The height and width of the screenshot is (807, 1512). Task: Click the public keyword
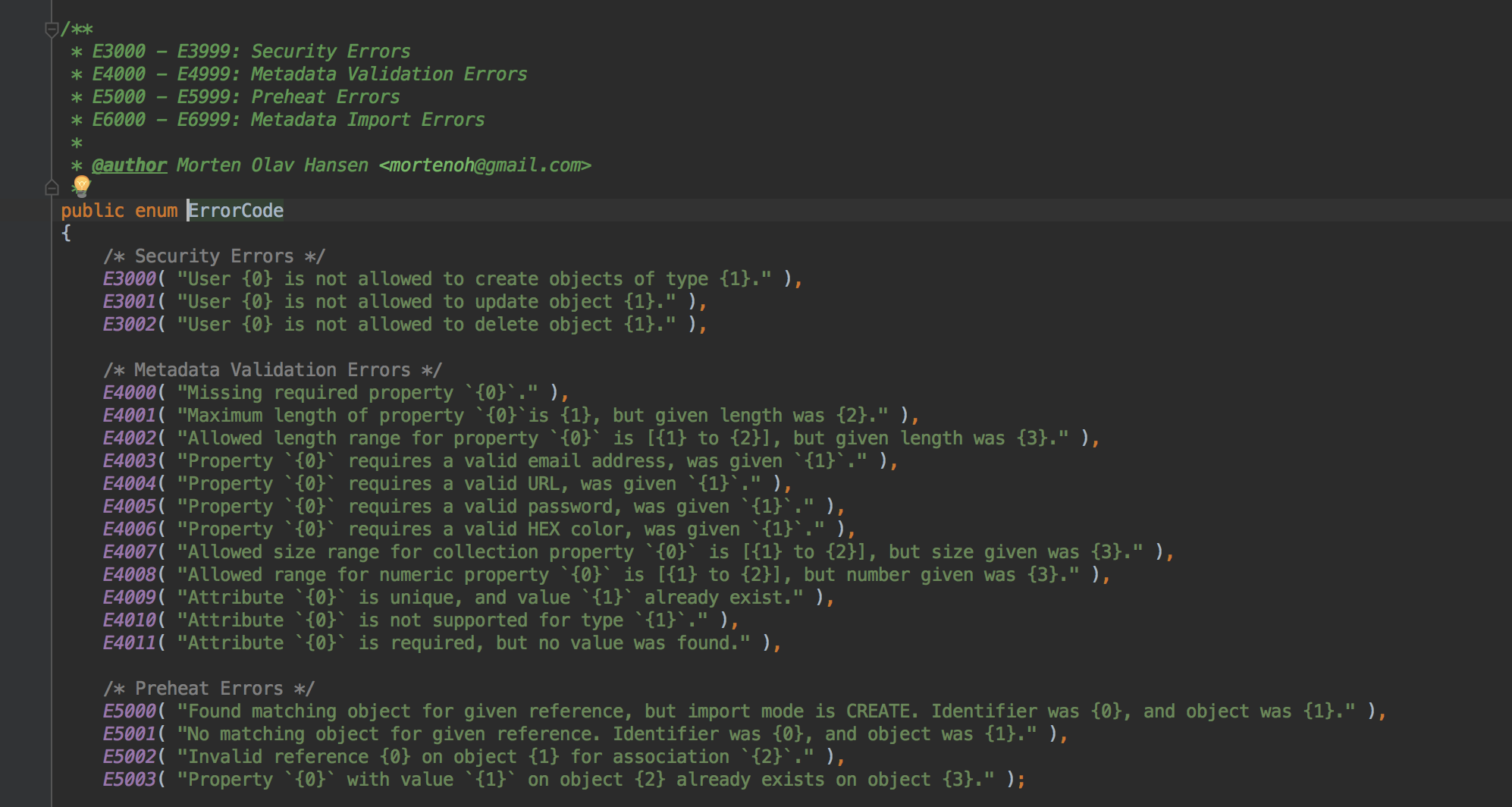point(93,211)
